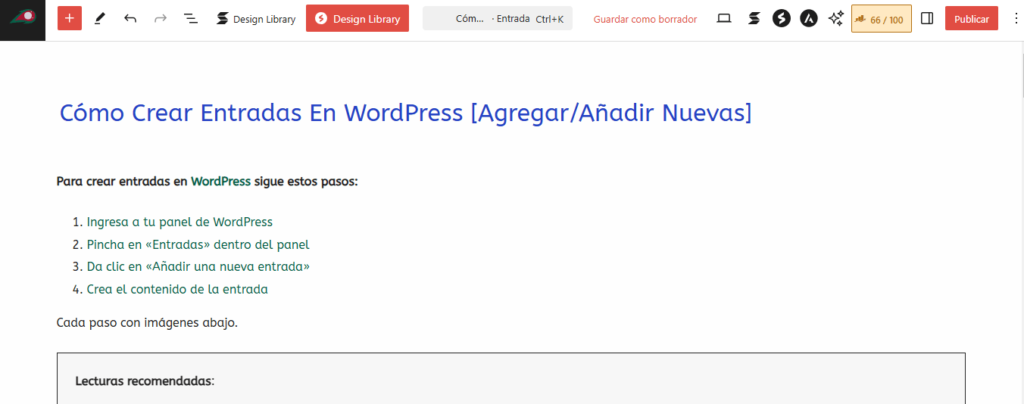
Task: Click 'Para crear entradas en' intro text
Action: (122, 181)
